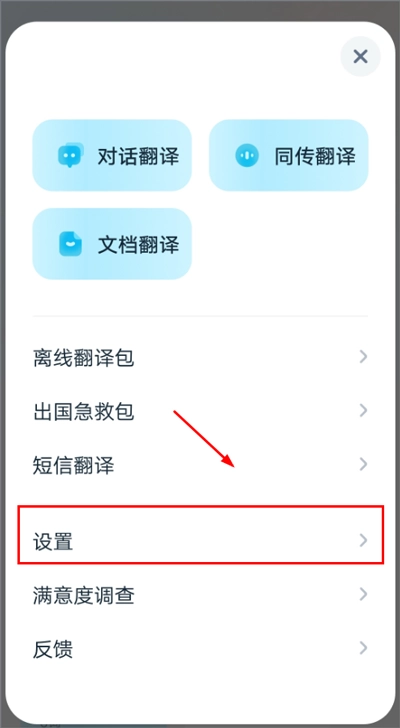Expand the chevron beside 短信翻译
The height and width of the screenshot is (728, 400).
pos(363,464)
